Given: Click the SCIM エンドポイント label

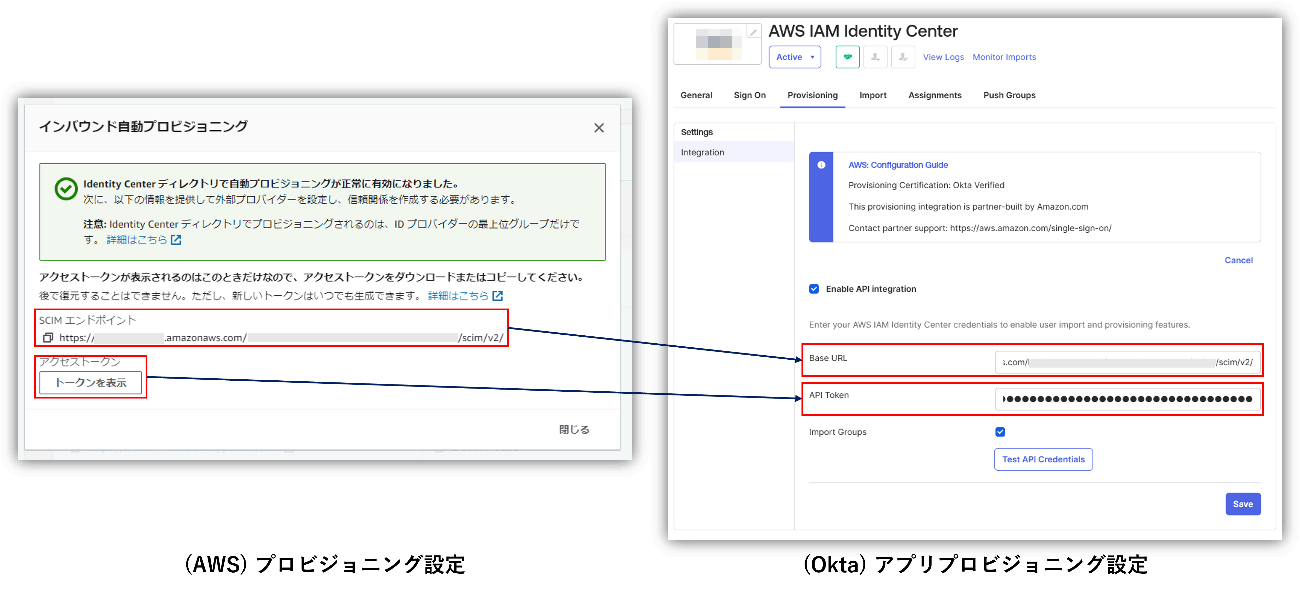Looking at the screenshot, I should 87,320.
